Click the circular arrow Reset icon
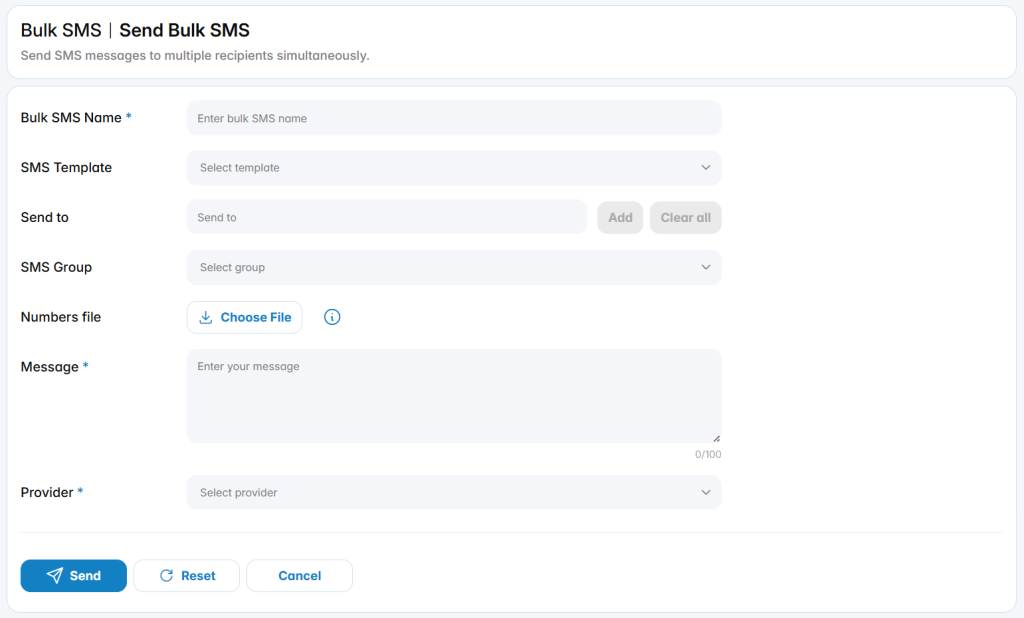1024x618 pixels. tap(167, 576)
